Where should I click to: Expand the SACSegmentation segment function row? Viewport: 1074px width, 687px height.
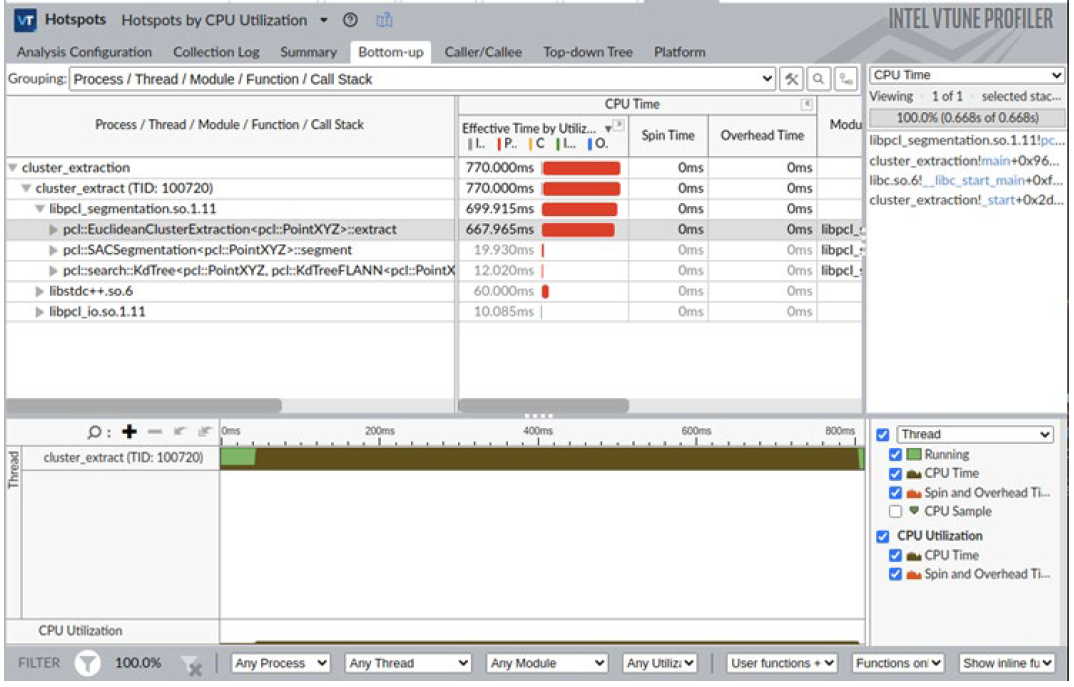click(53, 251)
